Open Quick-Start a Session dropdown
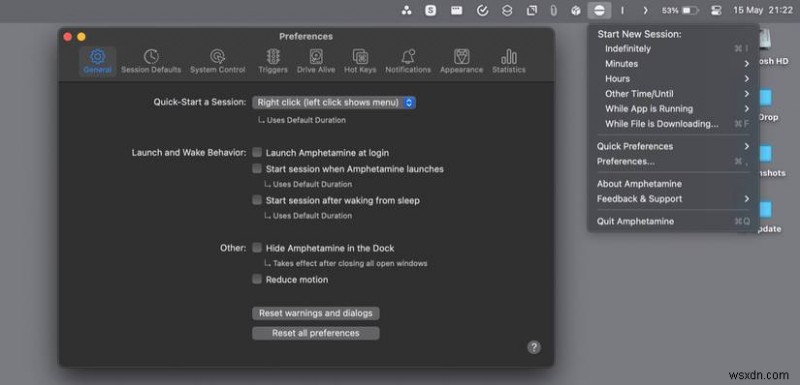Viewport: 800px width, 385px height. click(x=334, y=102)
